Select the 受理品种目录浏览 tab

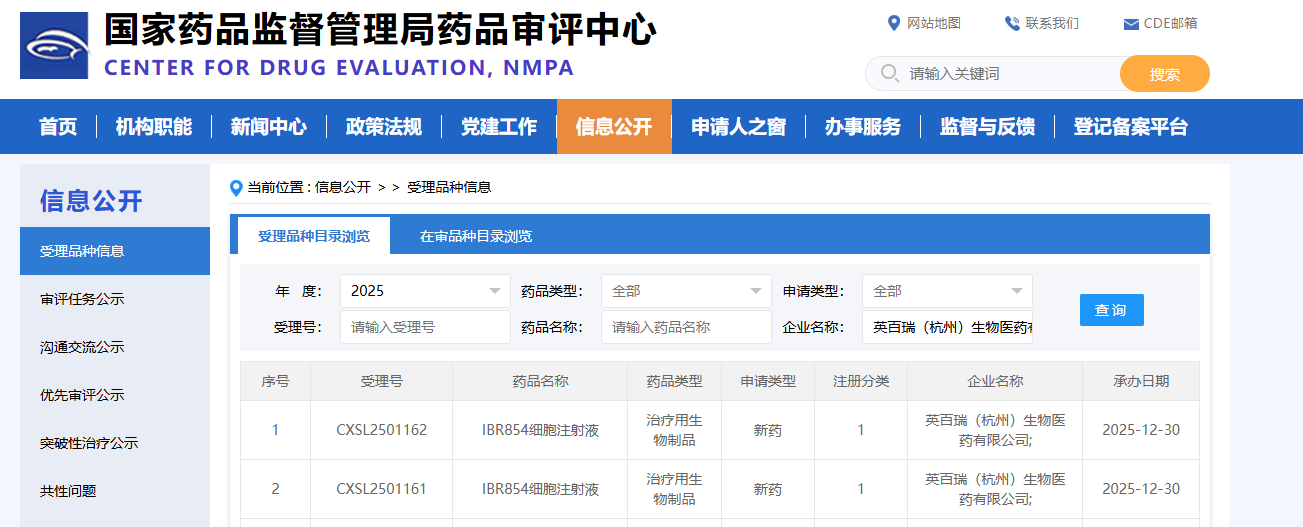pos(314,237)
